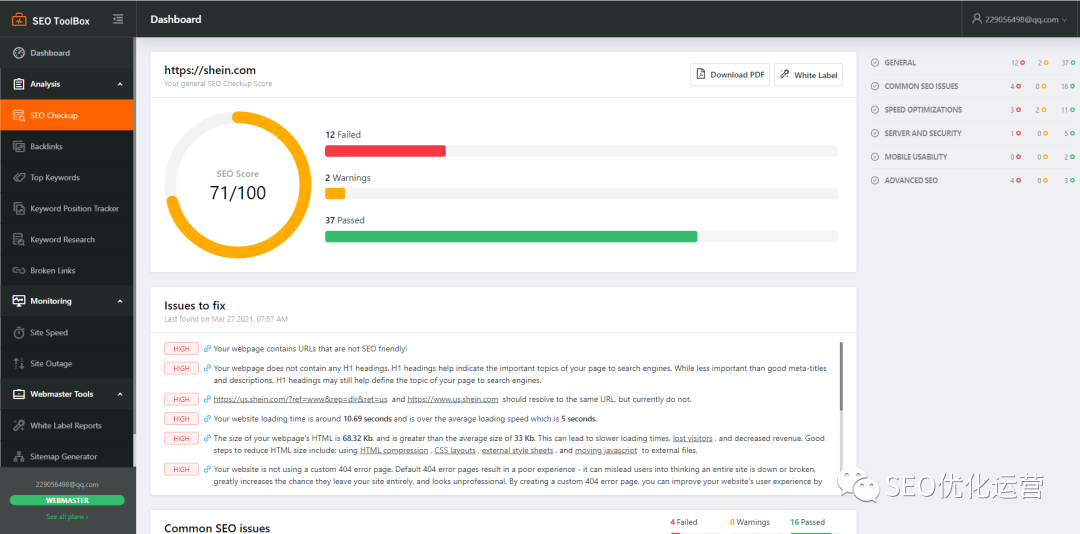Screen dimensions: 1080x534
Task: Open Dashboard in the sidebar
Action: pos(67,53)
